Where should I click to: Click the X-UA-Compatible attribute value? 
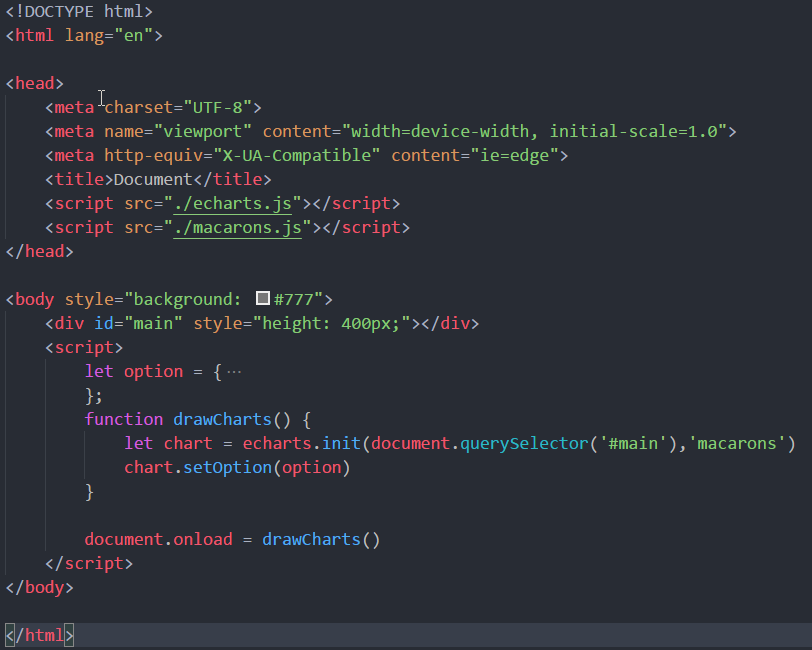(x=297, y=155)
